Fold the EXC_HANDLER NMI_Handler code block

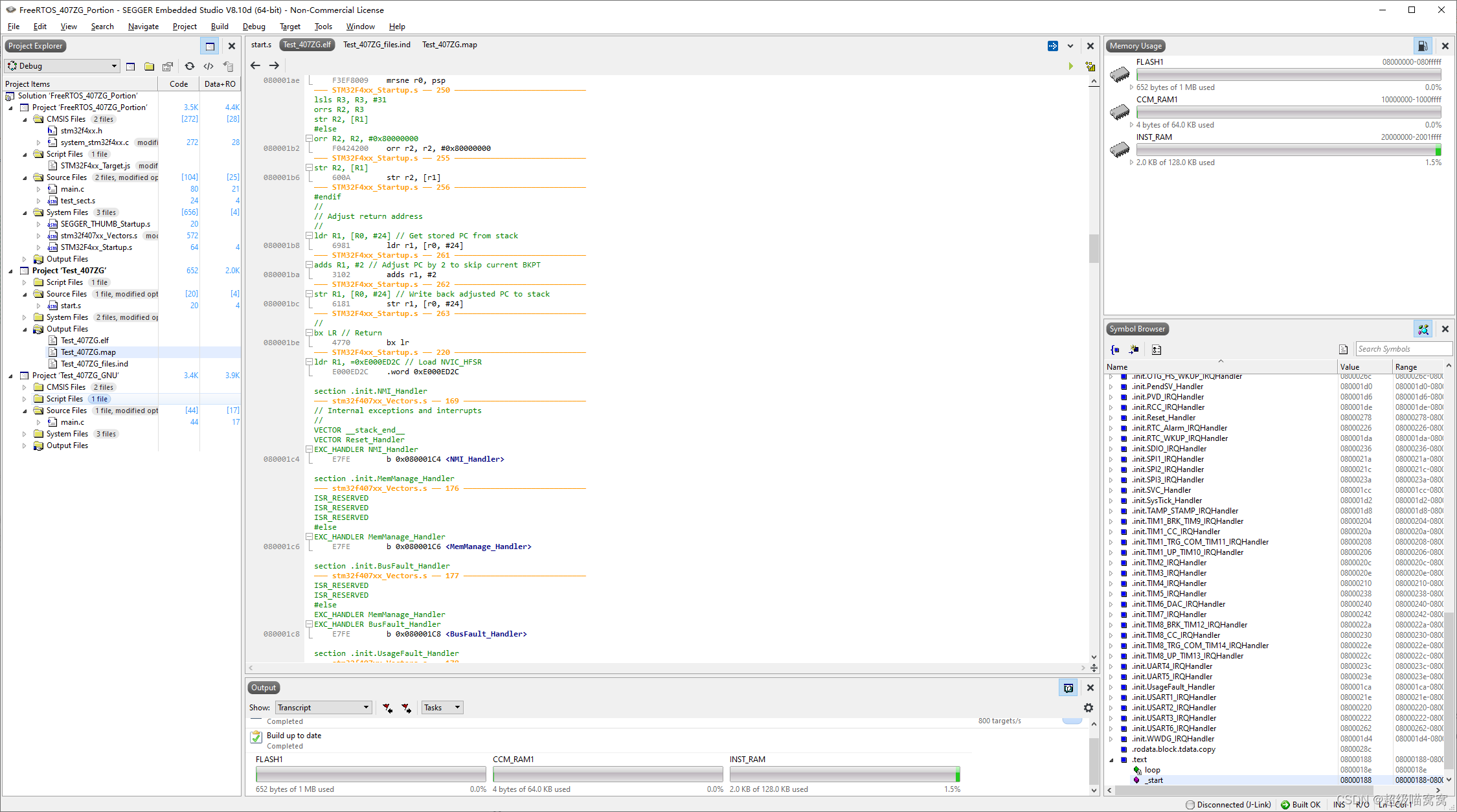point(310,449)
